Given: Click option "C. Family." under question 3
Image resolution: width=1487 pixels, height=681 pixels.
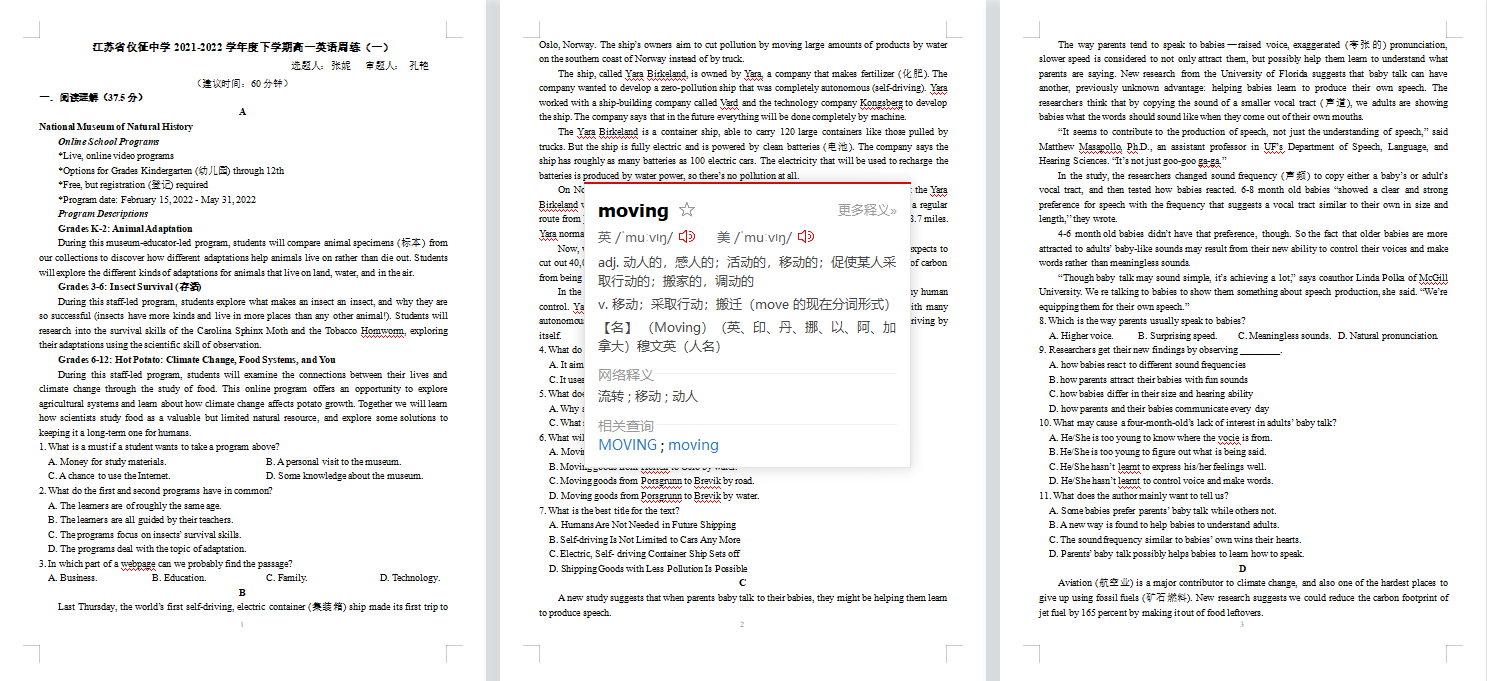Looking at the screenshot, I should pyautogui.click(x=287, y=577).
